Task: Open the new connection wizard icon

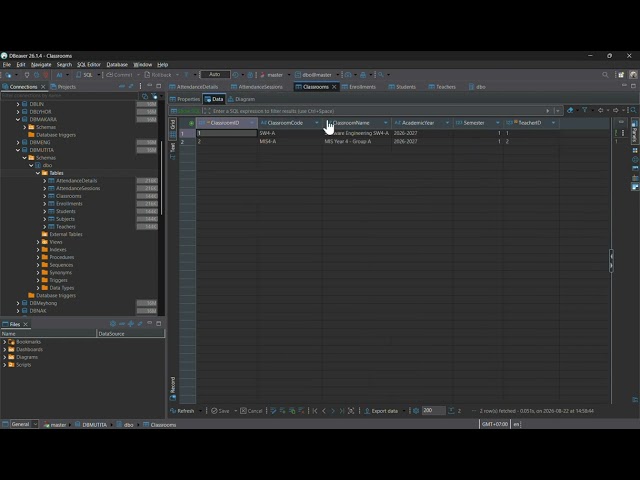Action: click(x=8, y=75)
